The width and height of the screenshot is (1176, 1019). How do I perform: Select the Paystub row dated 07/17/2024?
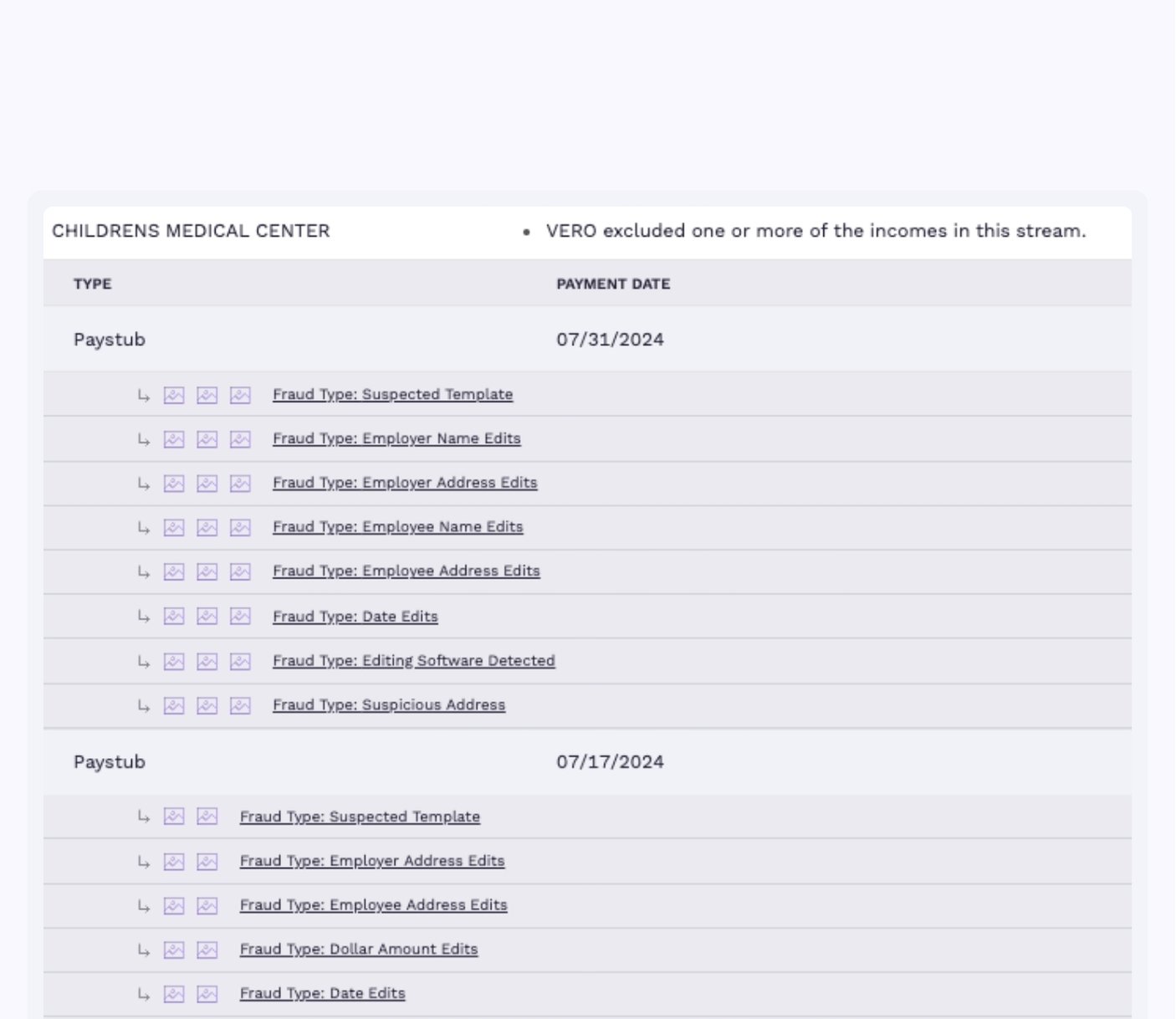(110, 762)
